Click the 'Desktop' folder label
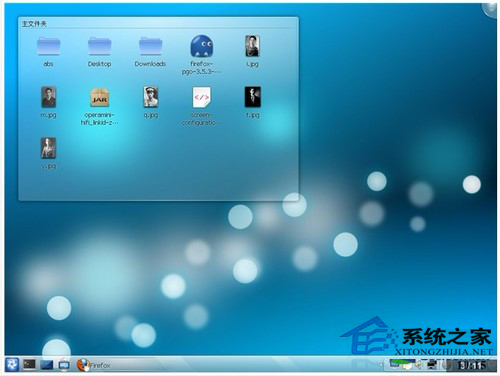500x376 pixels. [x=99, y=64]
